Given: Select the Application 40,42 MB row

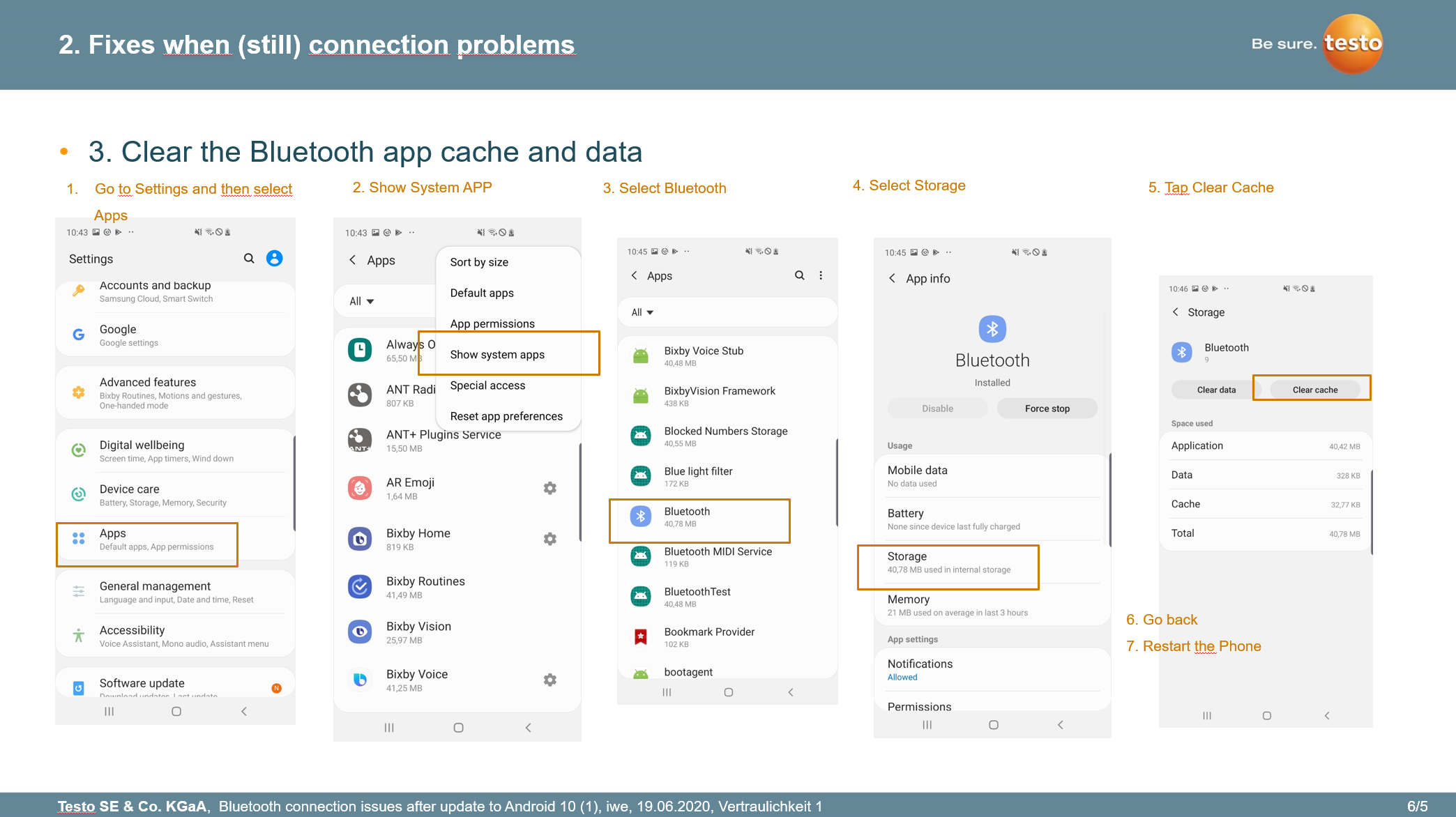Looking at the screenshot, I should pos(1266,446).
